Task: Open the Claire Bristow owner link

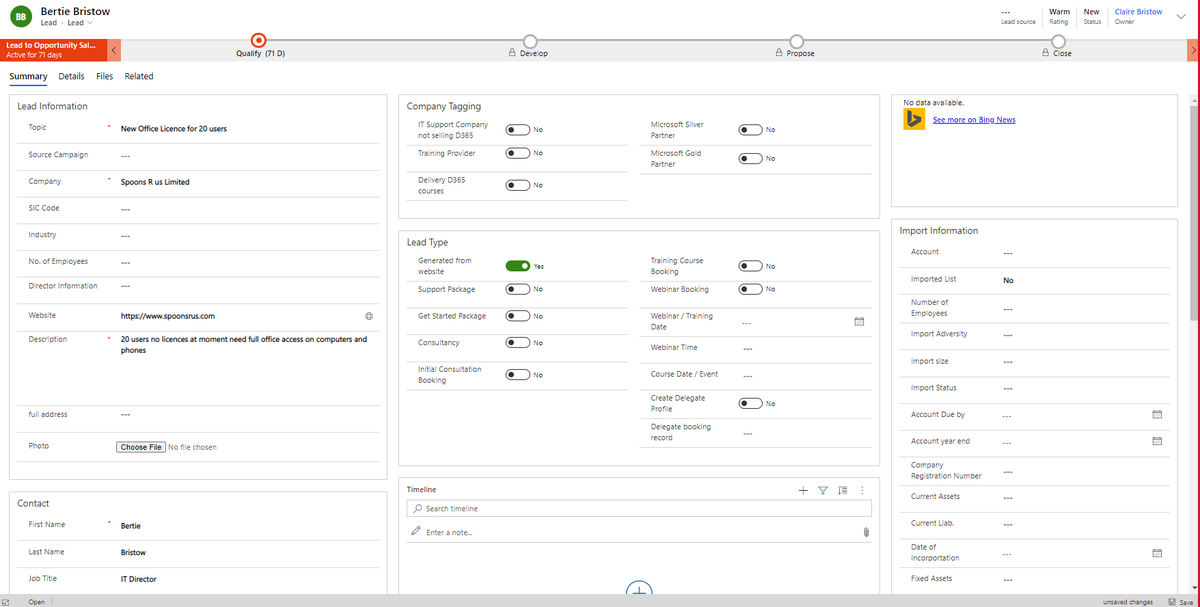Action: (1138, 12)
